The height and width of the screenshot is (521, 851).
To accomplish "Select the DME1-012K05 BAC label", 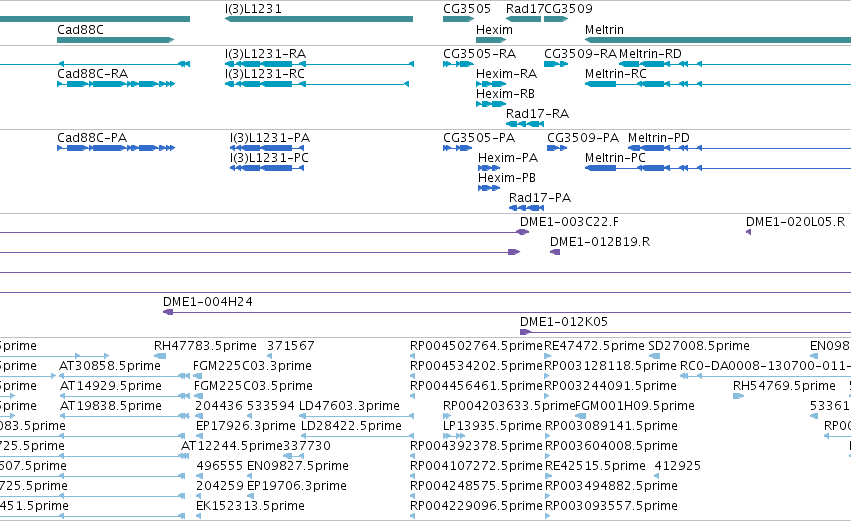I will [x=564, y=322].
